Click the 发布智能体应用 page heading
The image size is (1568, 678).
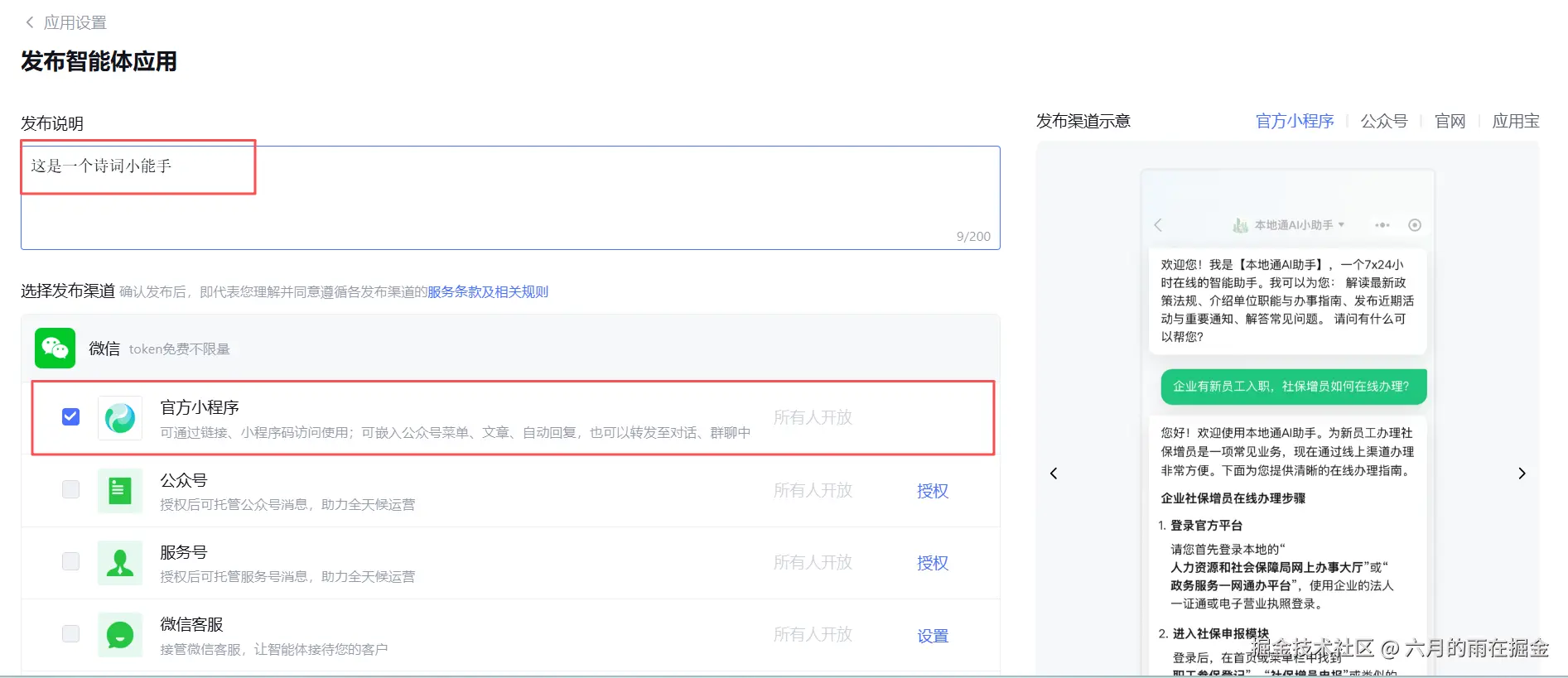[99, 61]
